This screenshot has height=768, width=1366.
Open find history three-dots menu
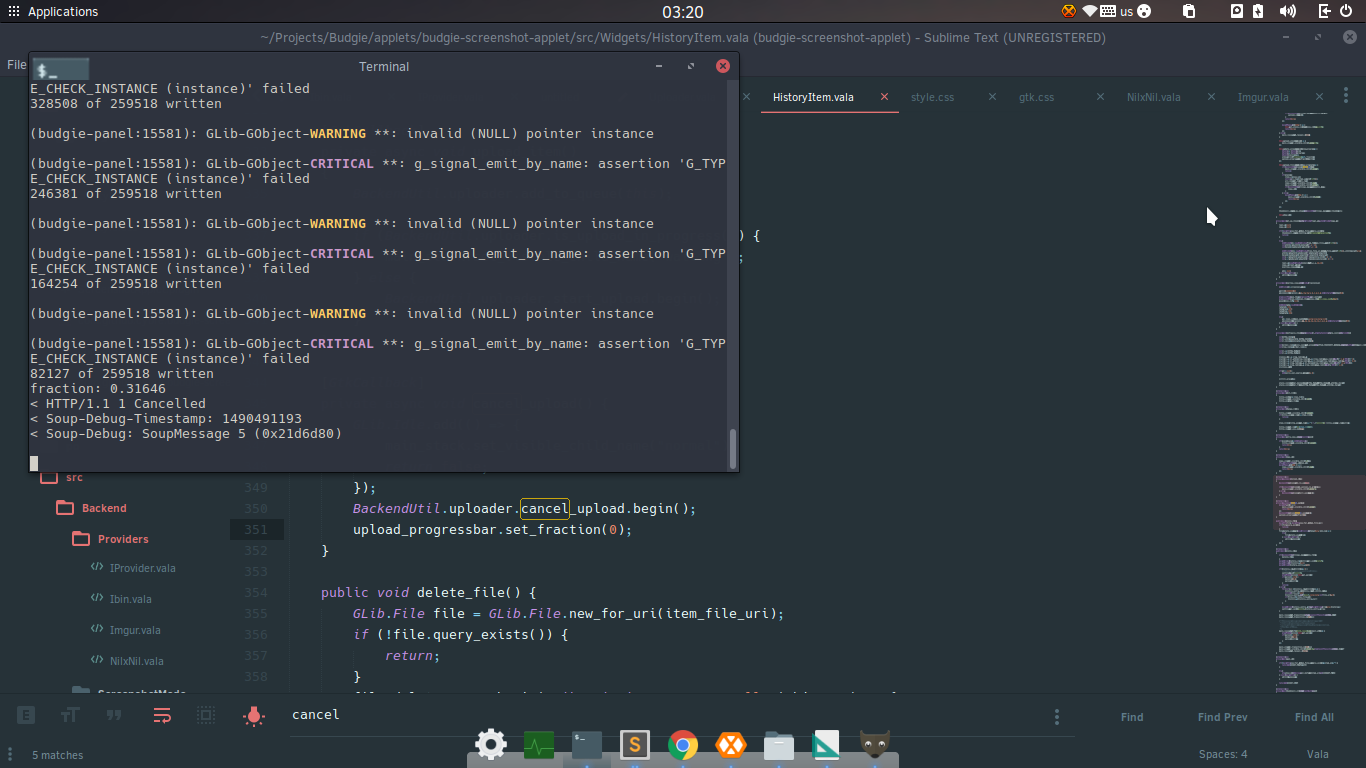[x=1057, y=717]
